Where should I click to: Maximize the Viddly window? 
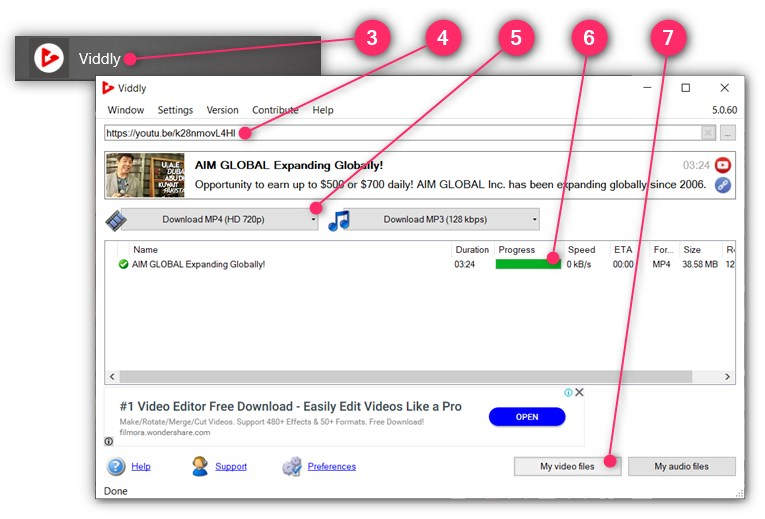(685, 88)
